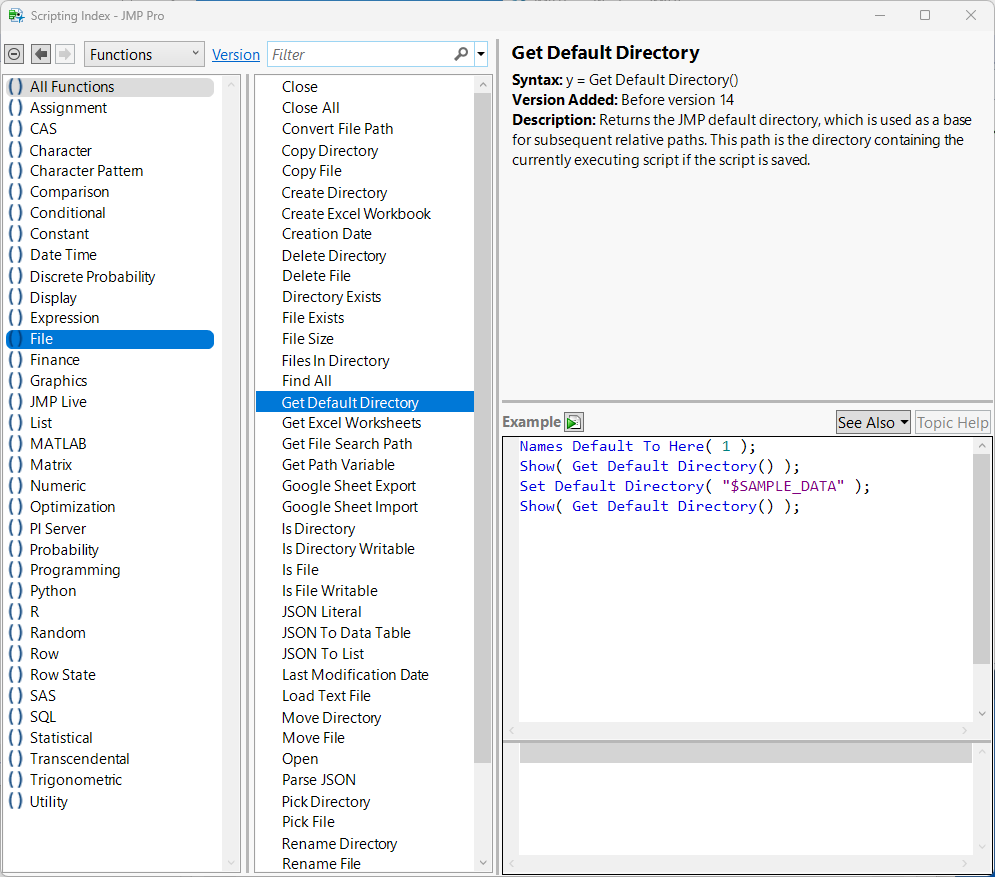Choose Get Excel Worksheets from the function list

click(x=351, y=423)
